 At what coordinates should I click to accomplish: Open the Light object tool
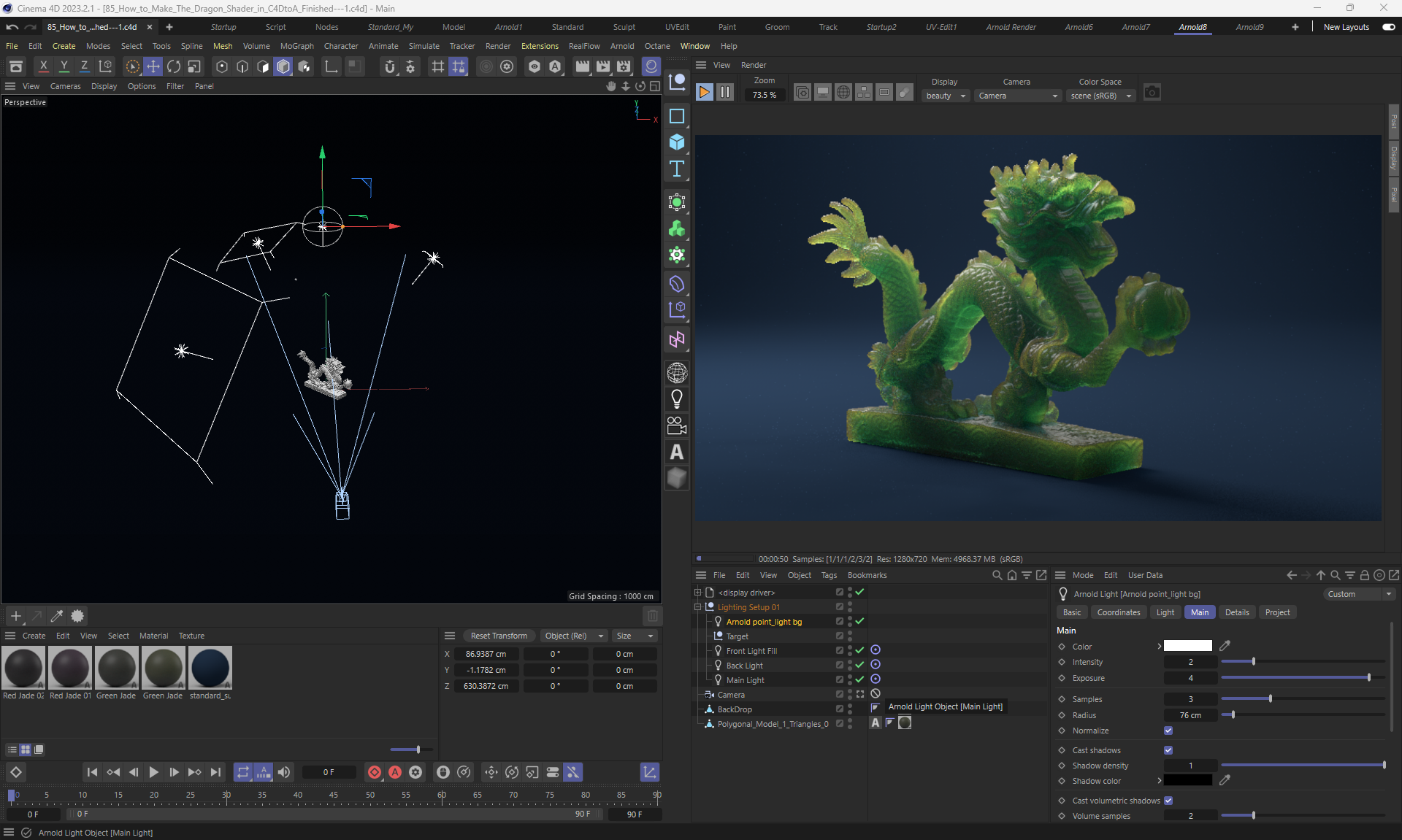click(677, 399)
